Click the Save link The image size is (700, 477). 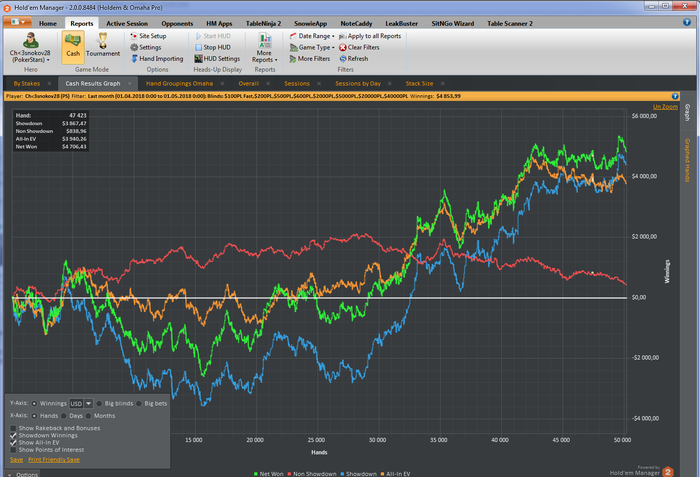pyautogui.click(x=17, y=460)
